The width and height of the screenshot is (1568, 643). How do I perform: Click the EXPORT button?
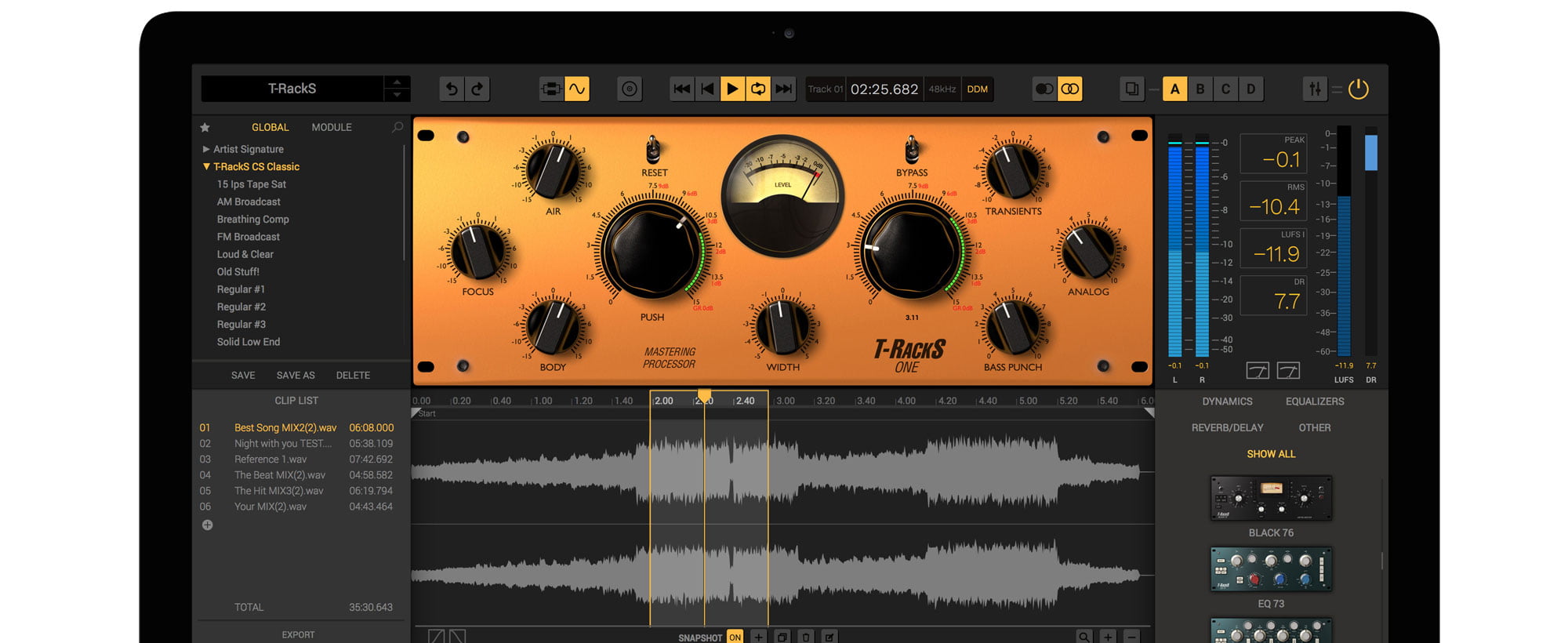coord(298,635)
